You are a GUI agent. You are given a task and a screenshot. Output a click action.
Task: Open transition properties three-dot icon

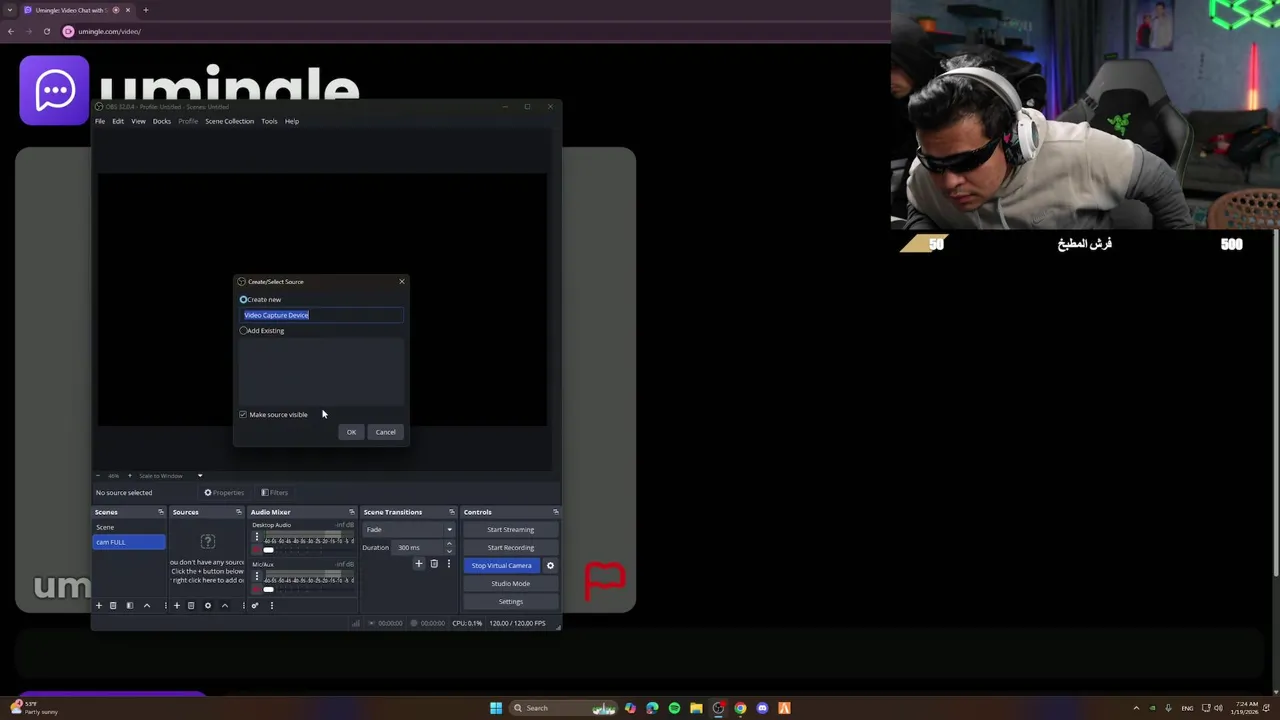pyautogui.click(x=448, y=564)
